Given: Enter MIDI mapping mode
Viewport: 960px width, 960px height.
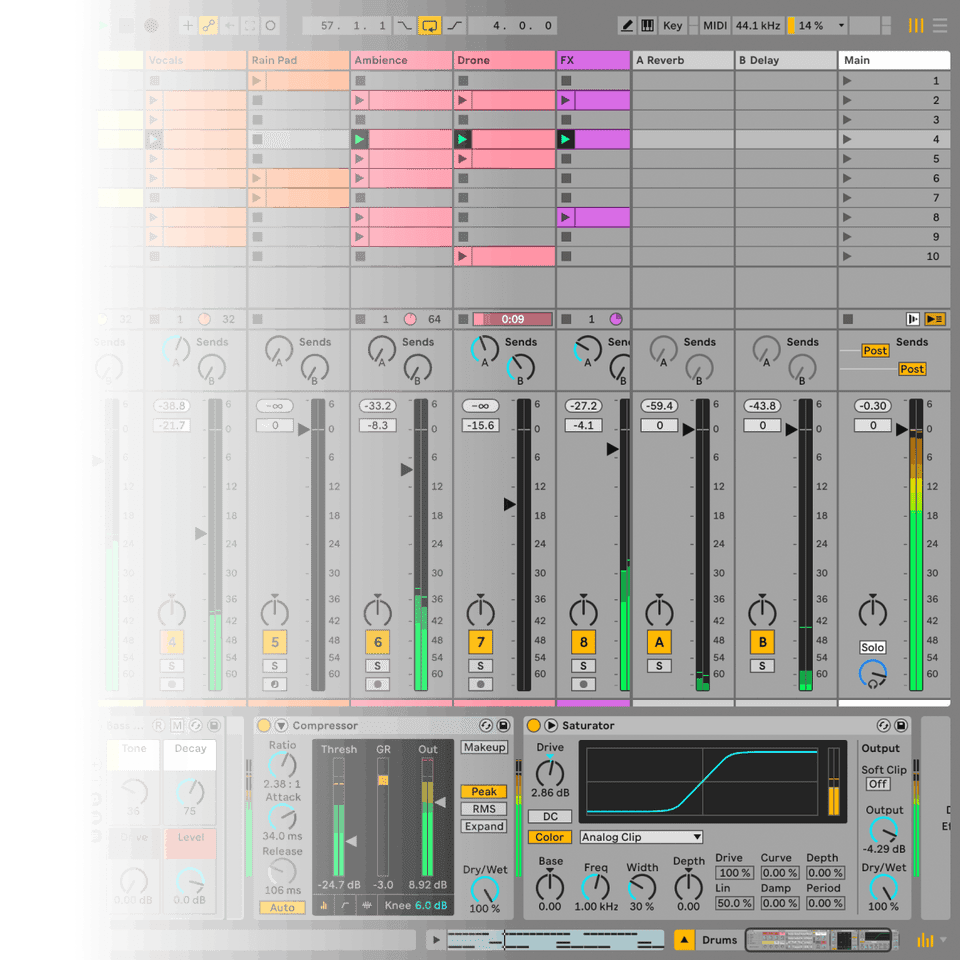Looking at the screenshot, I should coord(716,25).
